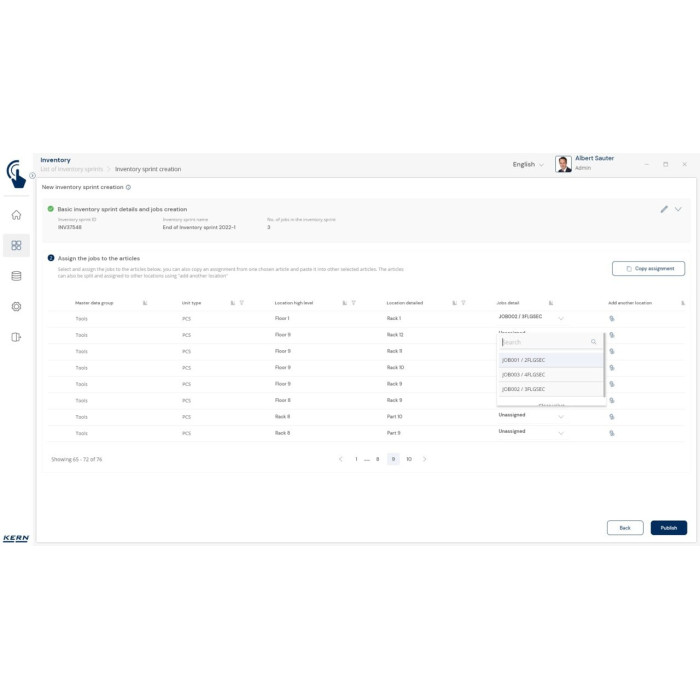
Task: Click 'Showing 65 - 72 of 76' text
Action: 77,459
